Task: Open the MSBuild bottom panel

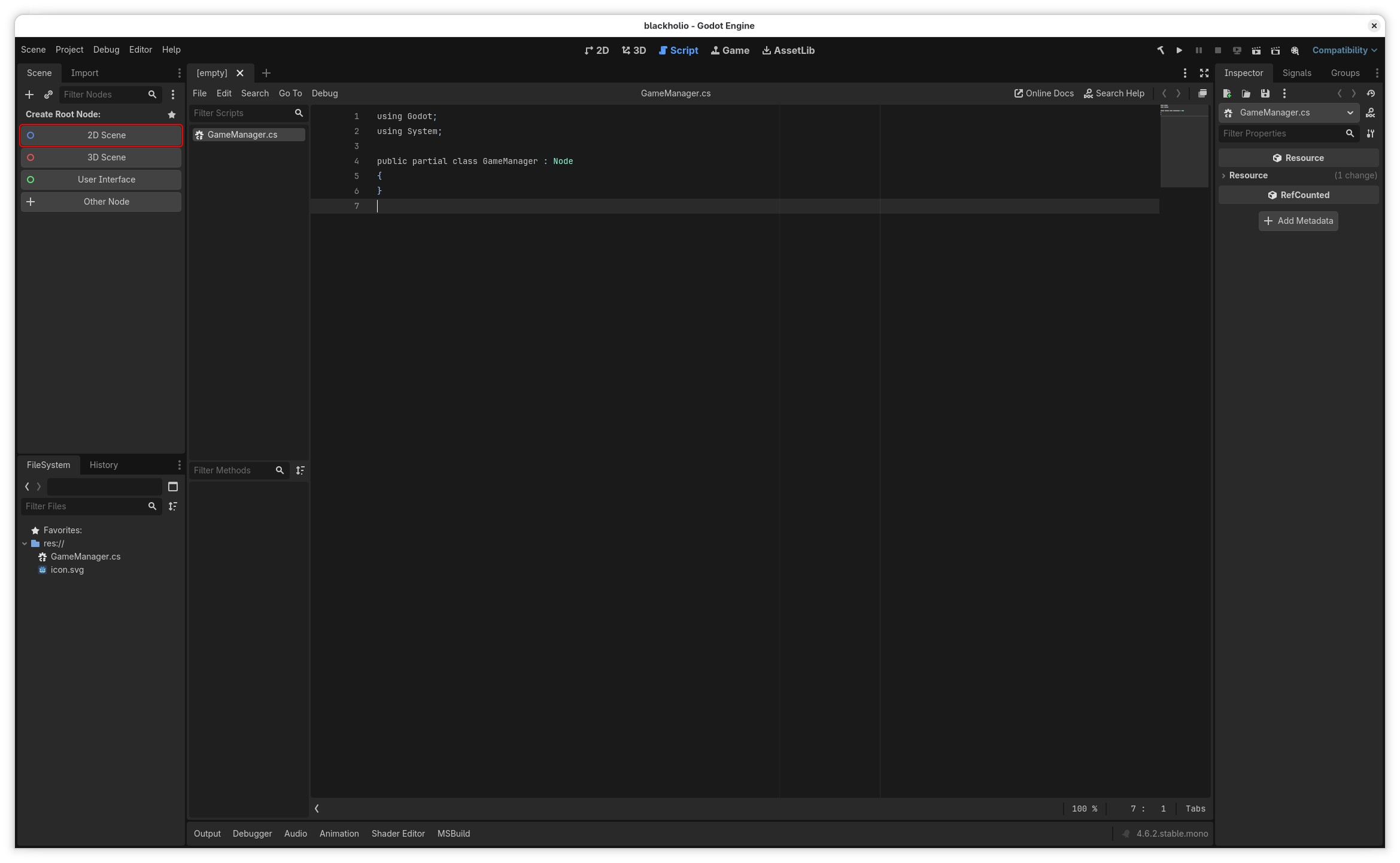Action: click(x=454, y=834)
